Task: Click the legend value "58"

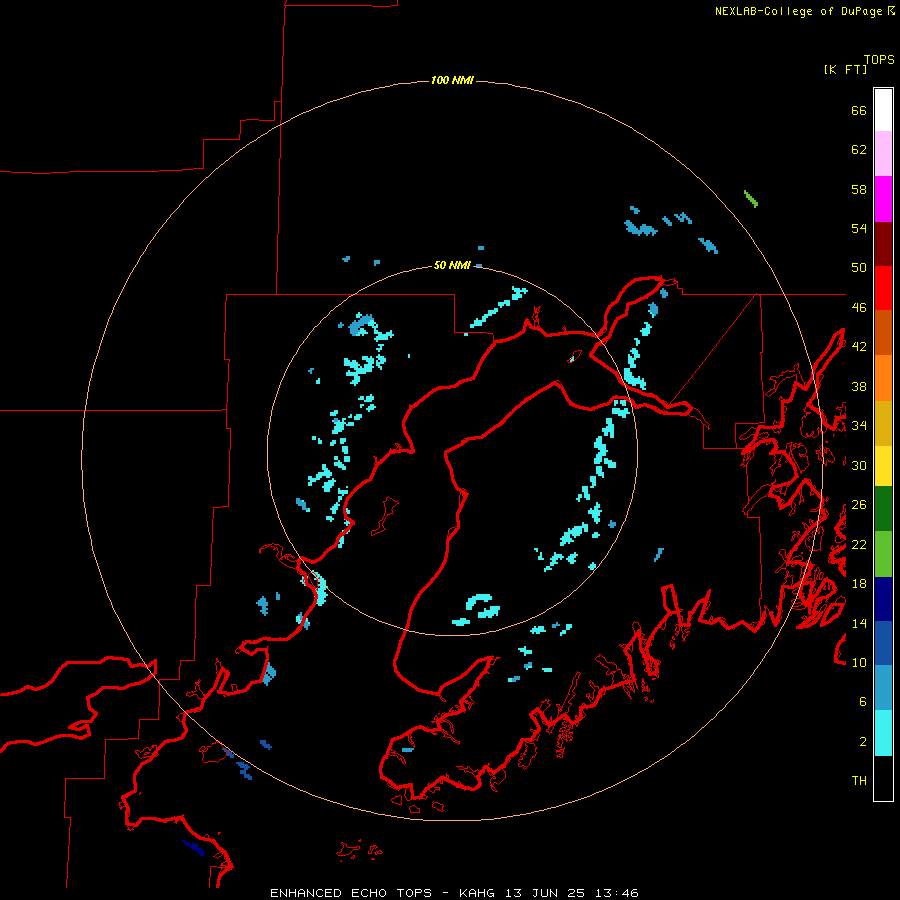Action: (x=859, y=189)
